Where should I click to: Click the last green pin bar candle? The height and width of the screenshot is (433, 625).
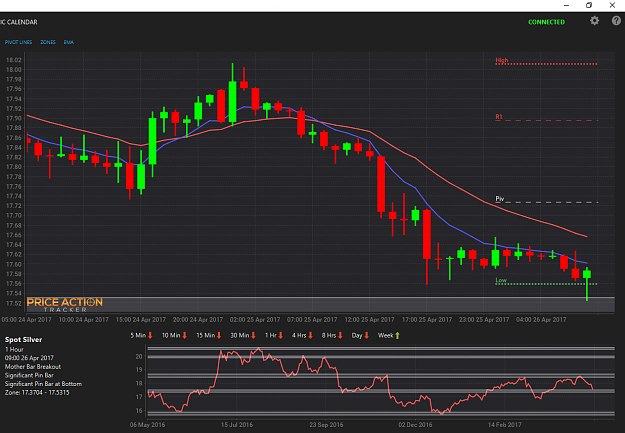click(587, 284)
